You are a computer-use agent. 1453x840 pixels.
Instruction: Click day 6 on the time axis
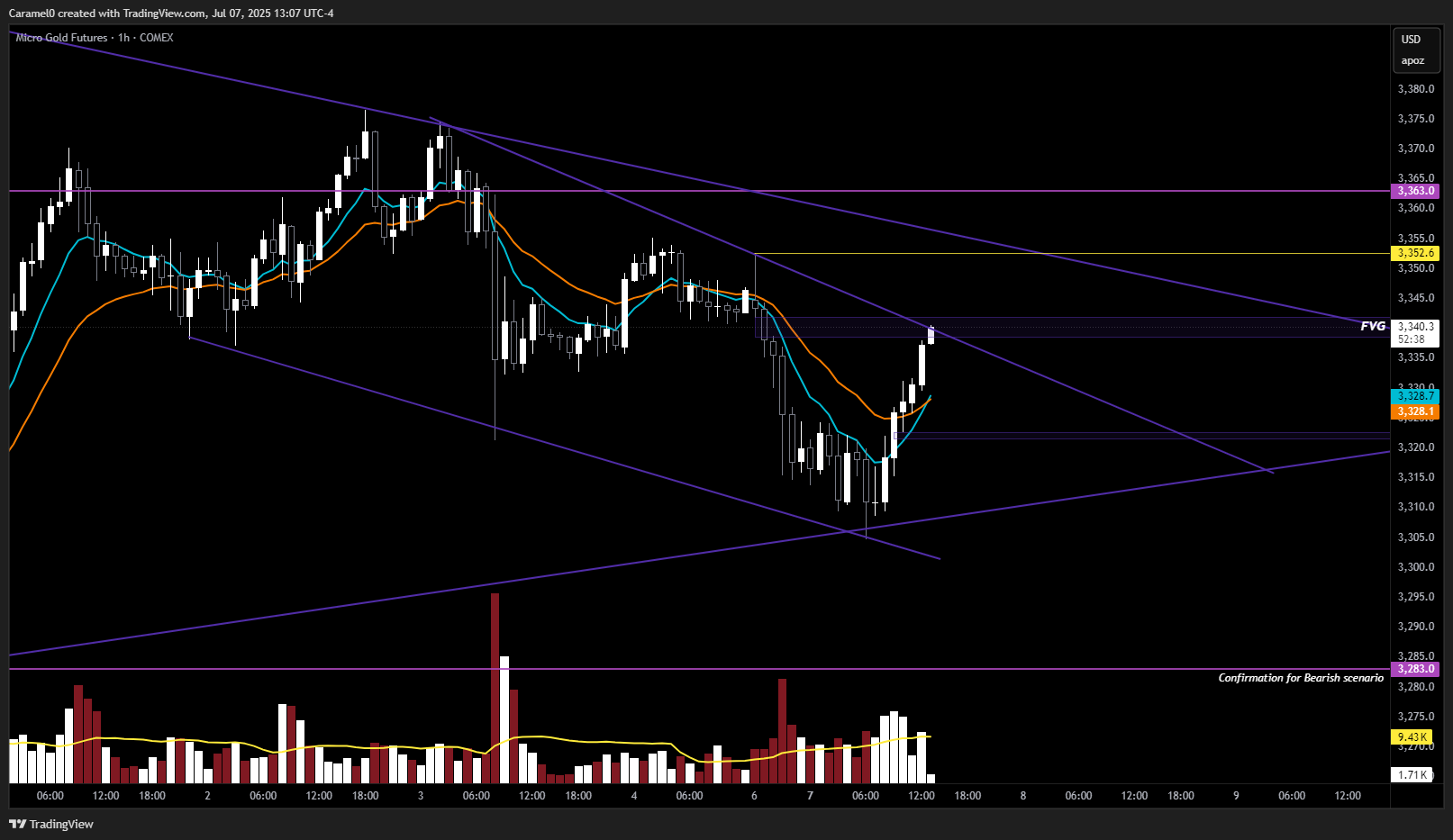pos(754,796)
